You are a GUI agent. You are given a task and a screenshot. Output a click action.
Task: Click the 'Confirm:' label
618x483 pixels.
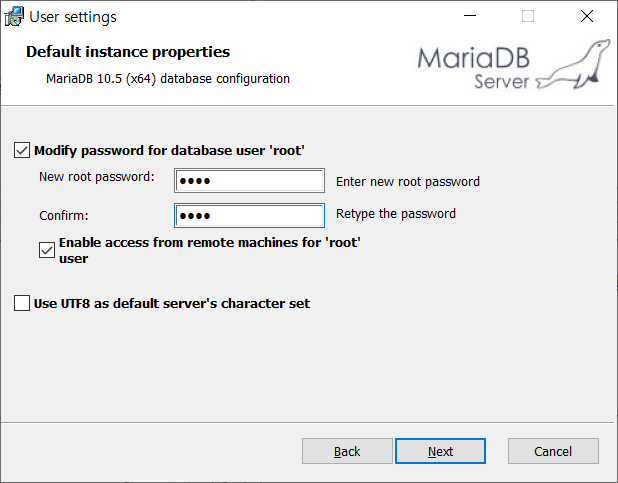64,216
